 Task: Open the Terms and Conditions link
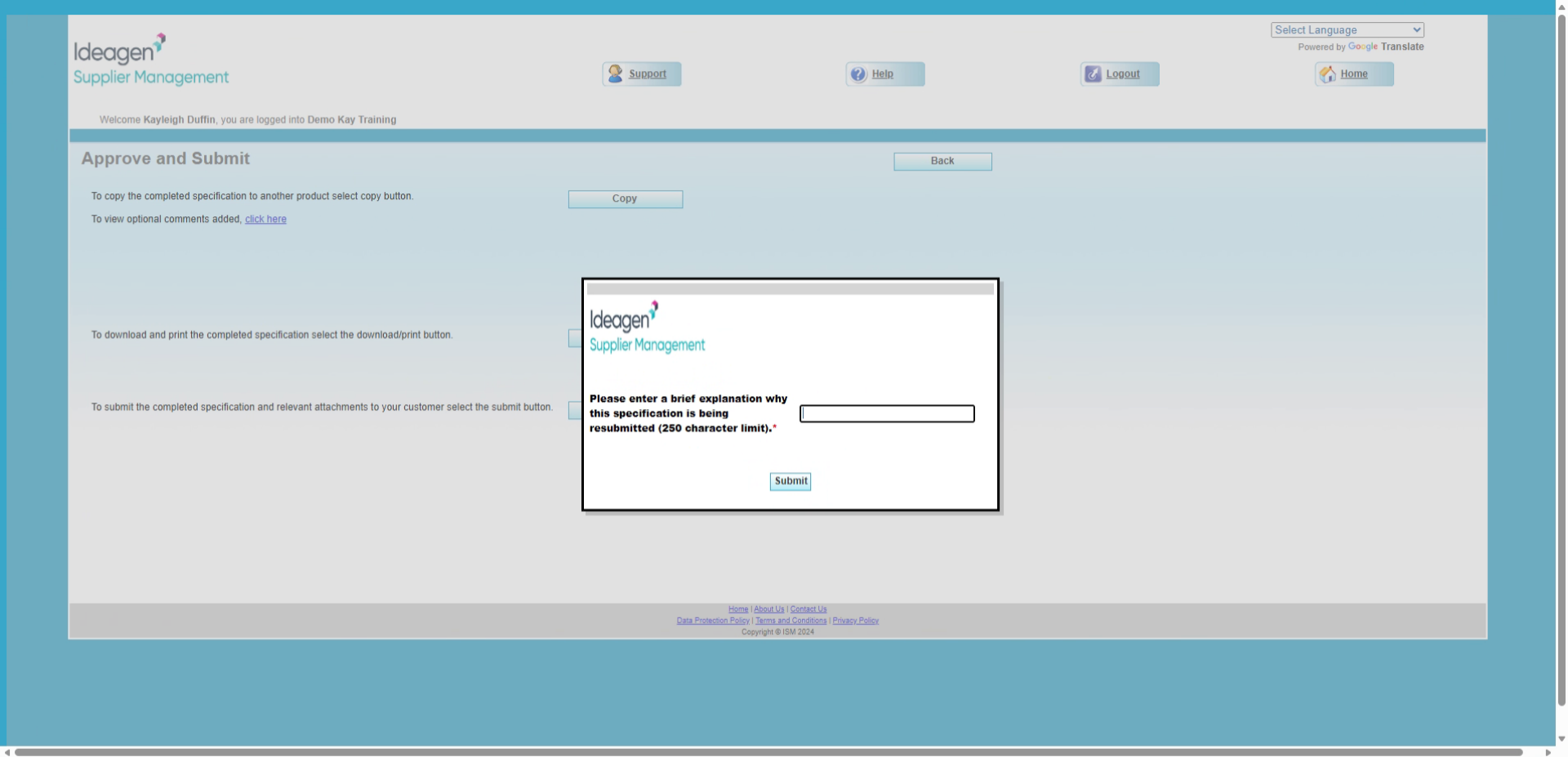click(x=791, y=621)
